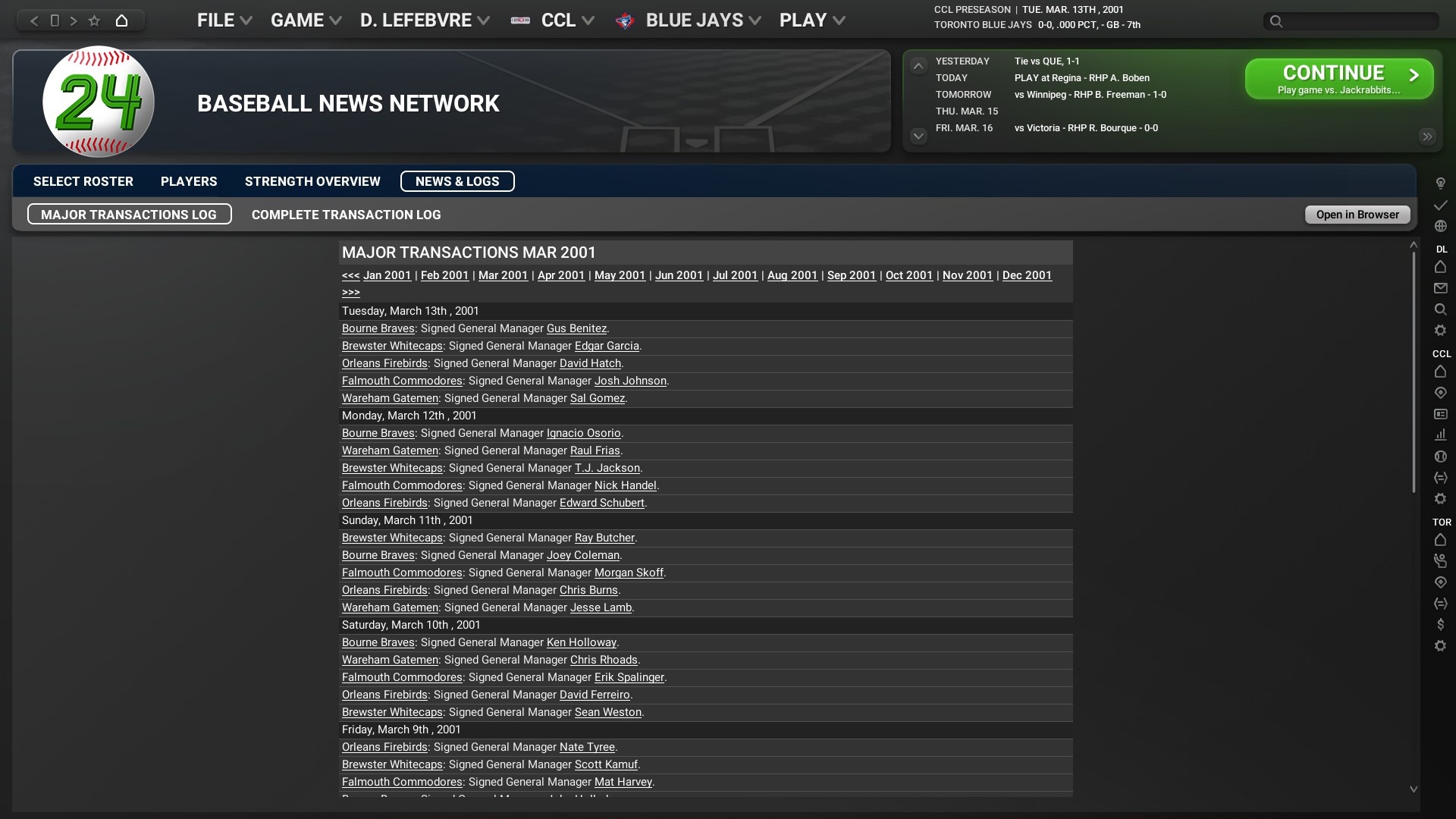Open the Apr 2001 transactions link
Image resolution: width=1456 pixels, height=819 pixels.
tap(560, 275)
